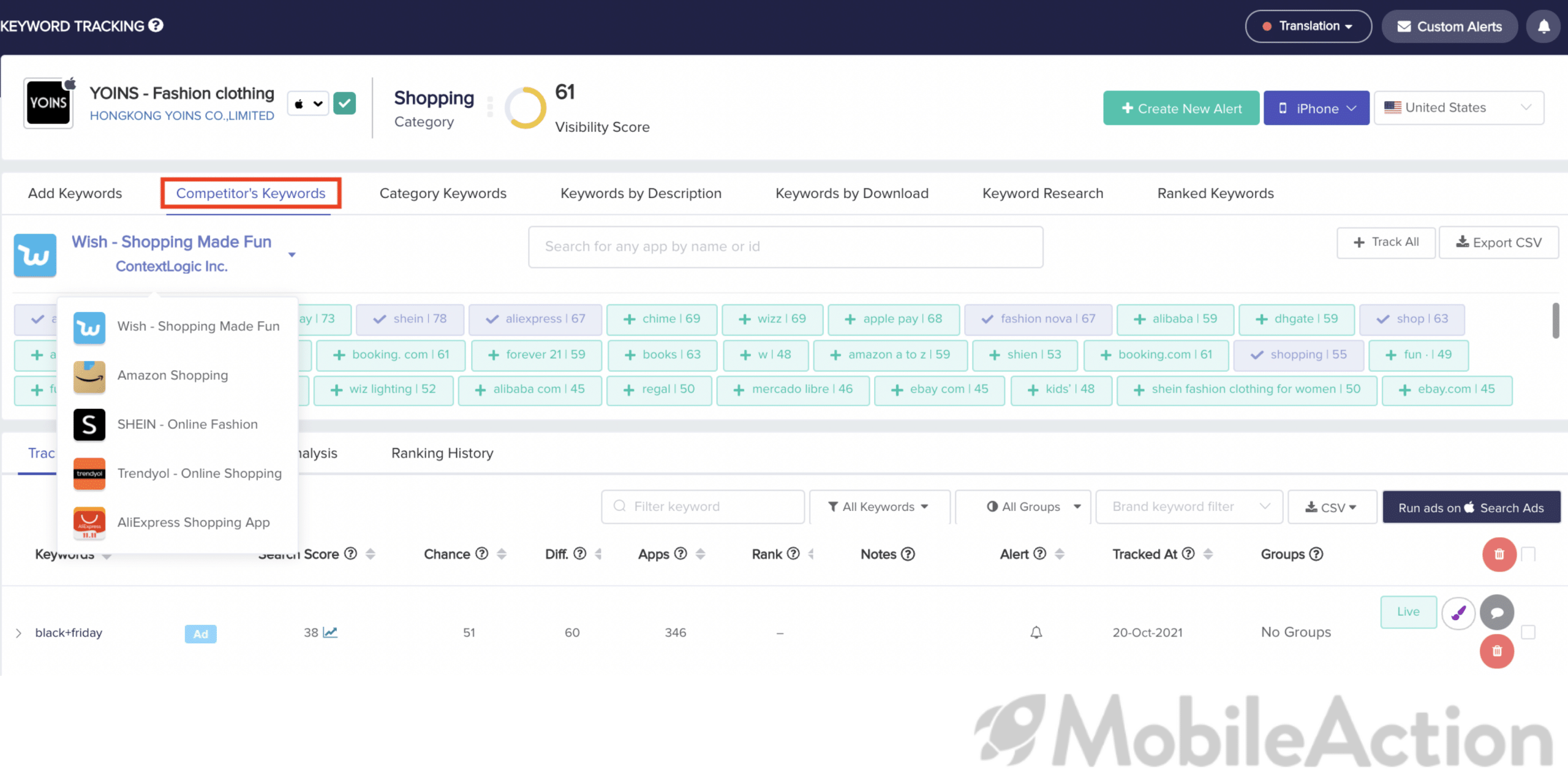Sort by the Chance sort arrows

click(x=502, y=554)
